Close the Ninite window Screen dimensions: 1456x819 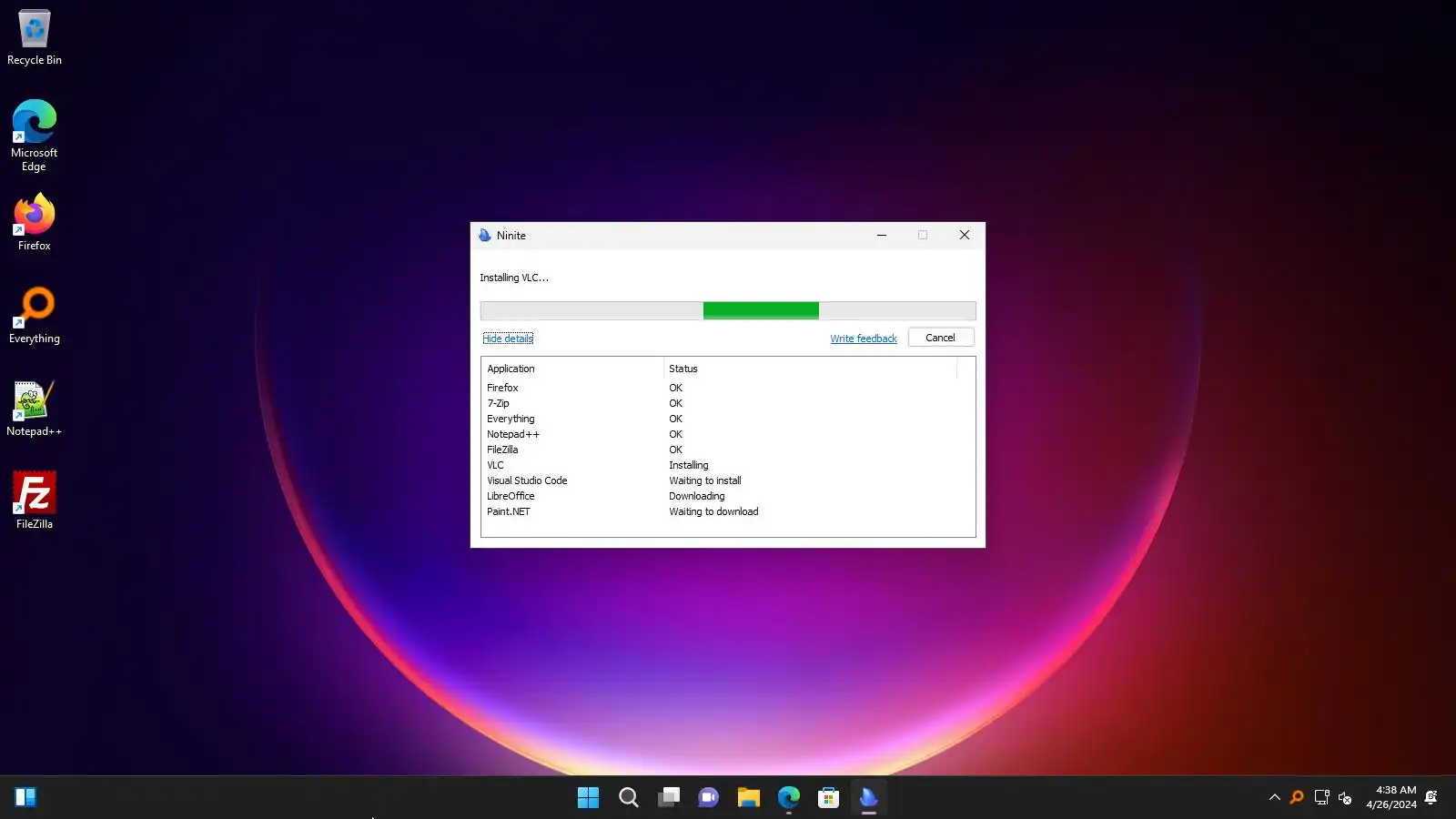coord(965,236)
